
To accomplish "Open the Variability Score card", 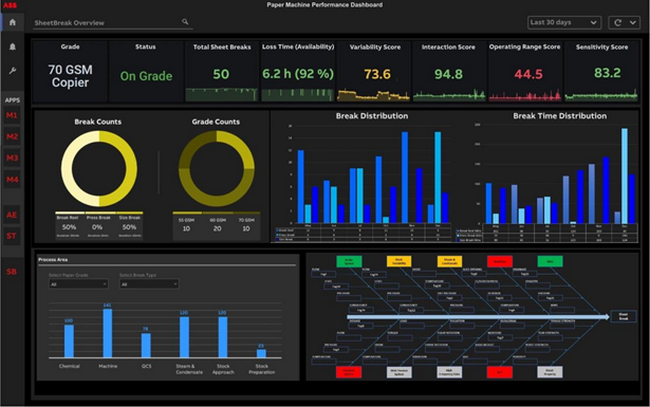I will click(374, 71).
